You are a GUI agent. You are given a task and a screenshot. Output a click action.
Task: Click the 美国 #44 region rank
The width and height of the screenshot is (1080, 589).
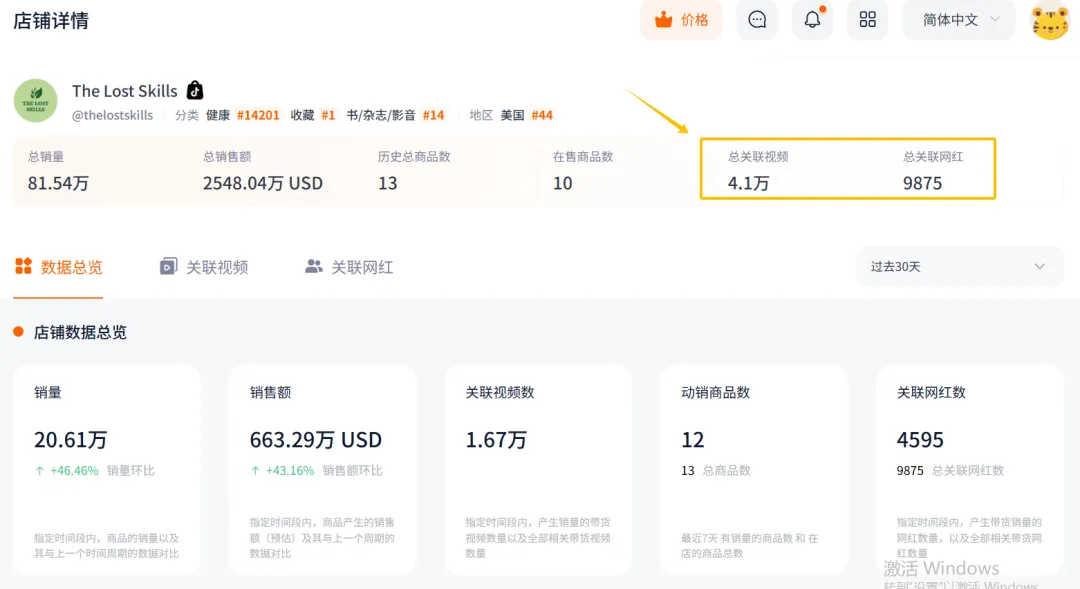tap(526, 115)
